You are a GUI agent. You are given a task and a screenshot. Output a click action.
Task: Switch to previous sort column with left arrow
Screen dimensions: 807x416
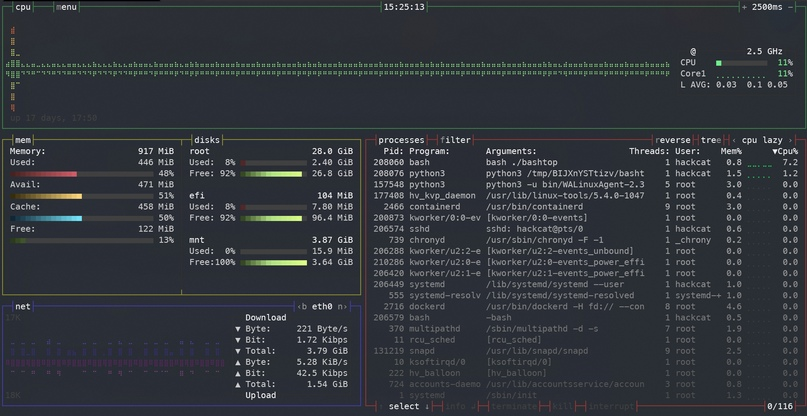point(735,140)
